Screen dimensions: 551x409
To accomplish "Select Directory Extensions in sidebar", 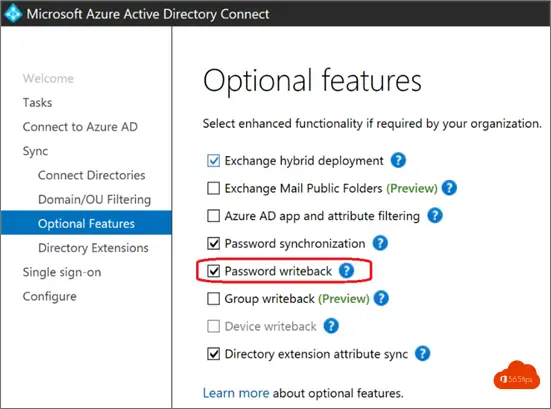I will (93, 248).
